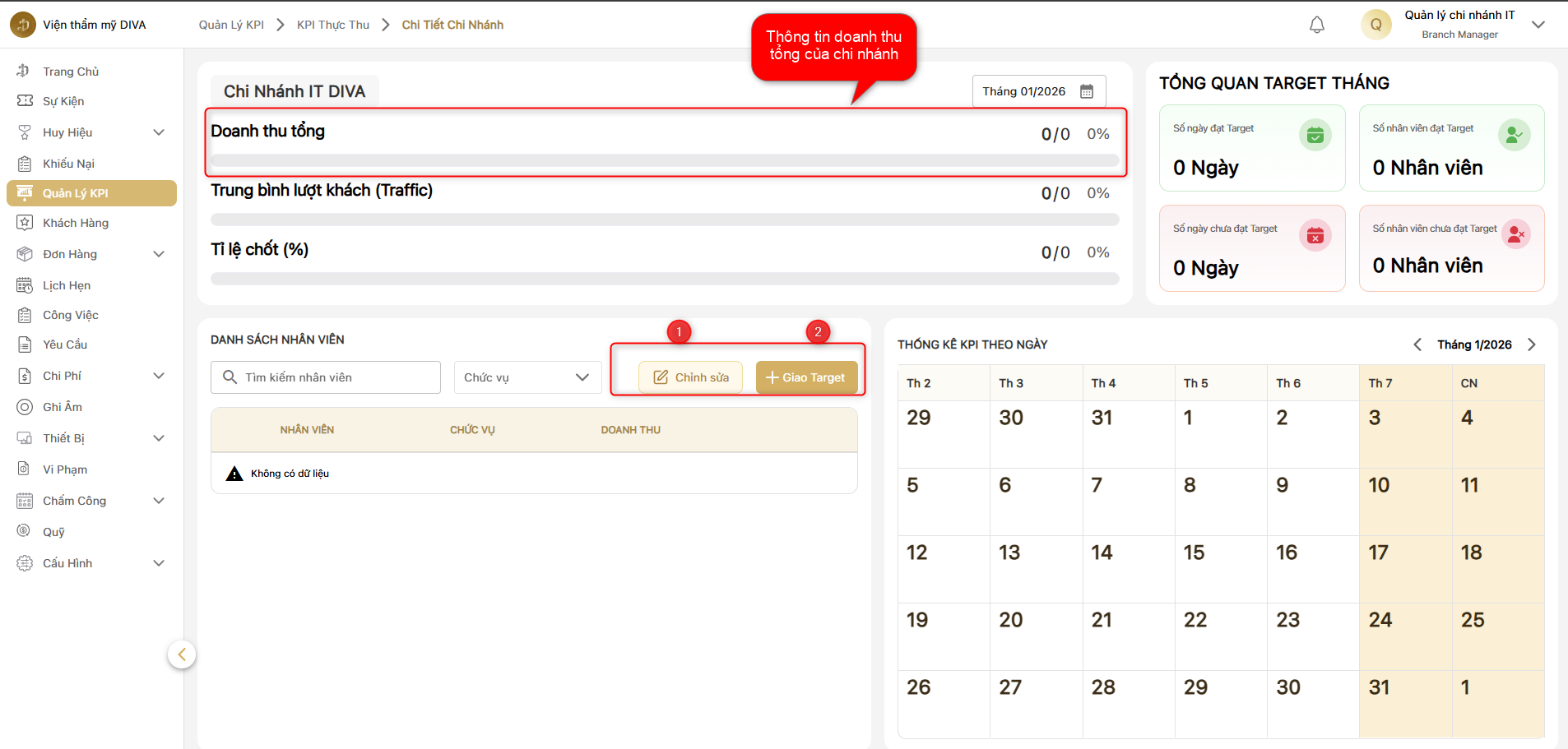Expand the Huy Hiệu submenu
Image resolution: width=1568 pixels, height=749 pixels.
coord(159,132)
